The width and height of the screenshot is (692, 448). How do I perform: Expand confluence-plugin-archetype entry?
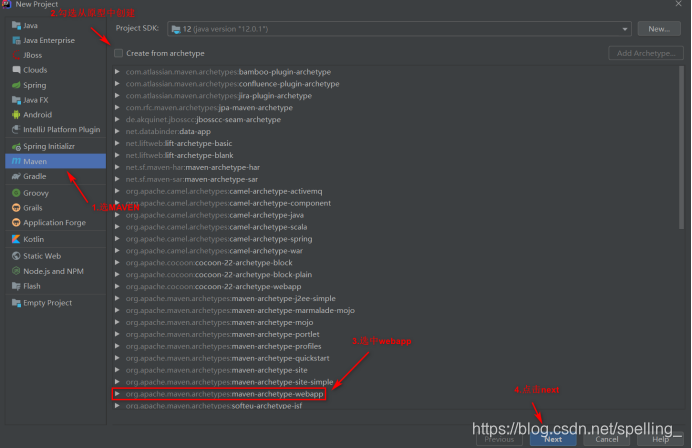coord(117,83)
